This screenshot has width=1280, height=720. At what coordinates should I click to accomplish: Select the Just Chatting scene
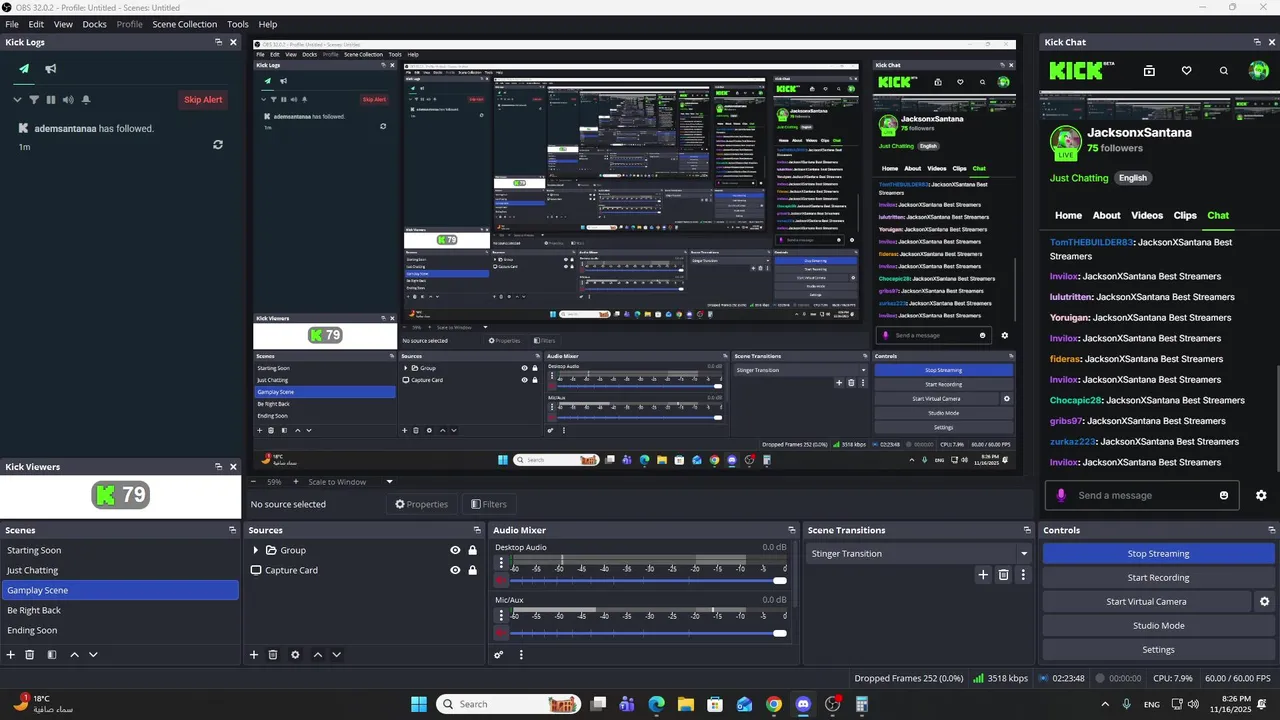coord(120,570)
